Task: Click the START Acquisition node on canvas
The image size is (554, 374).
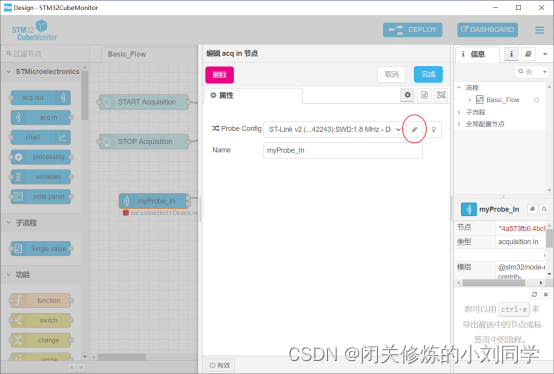Action: pos(144,102)
